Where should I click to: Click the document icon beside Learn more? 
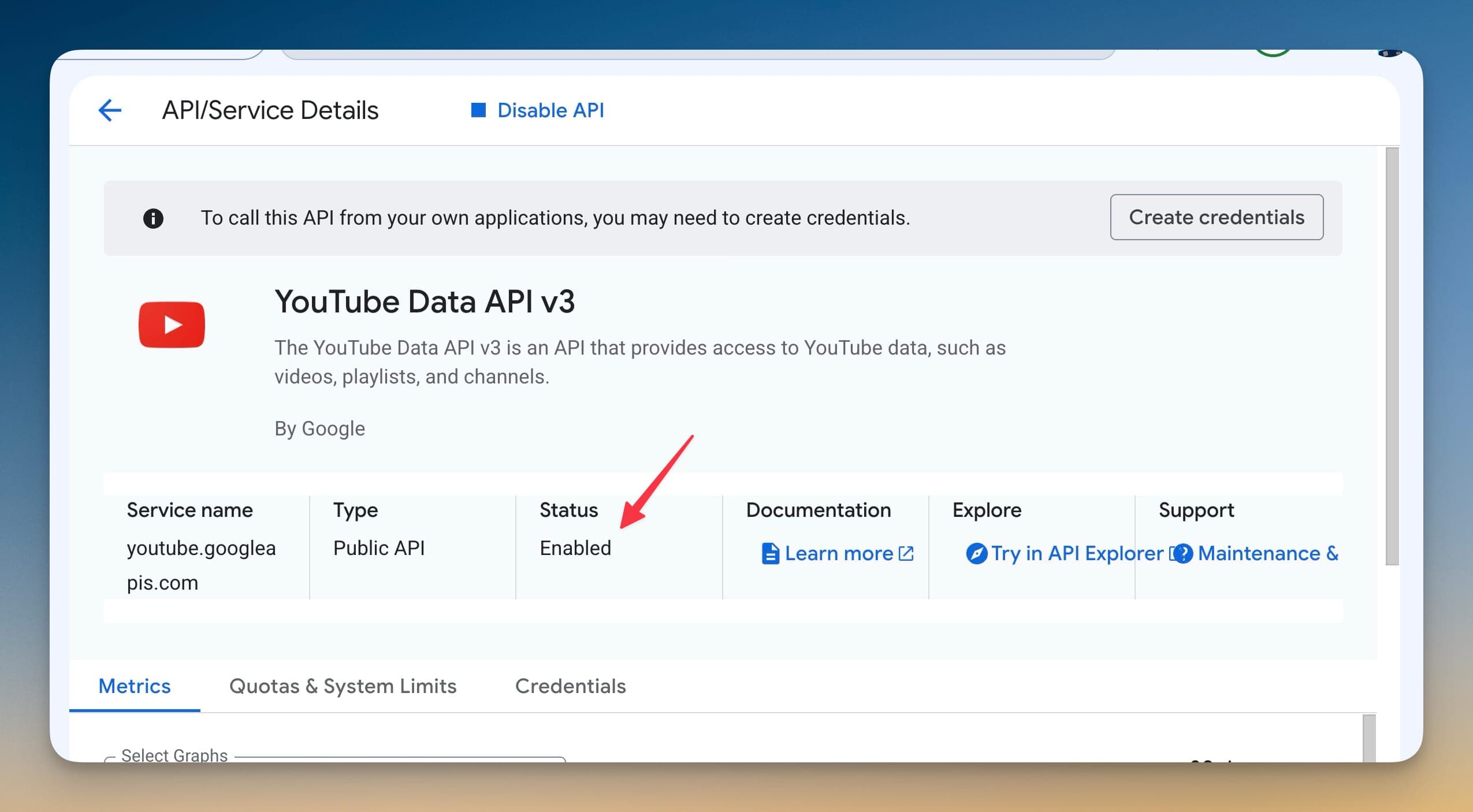(770, 553)
